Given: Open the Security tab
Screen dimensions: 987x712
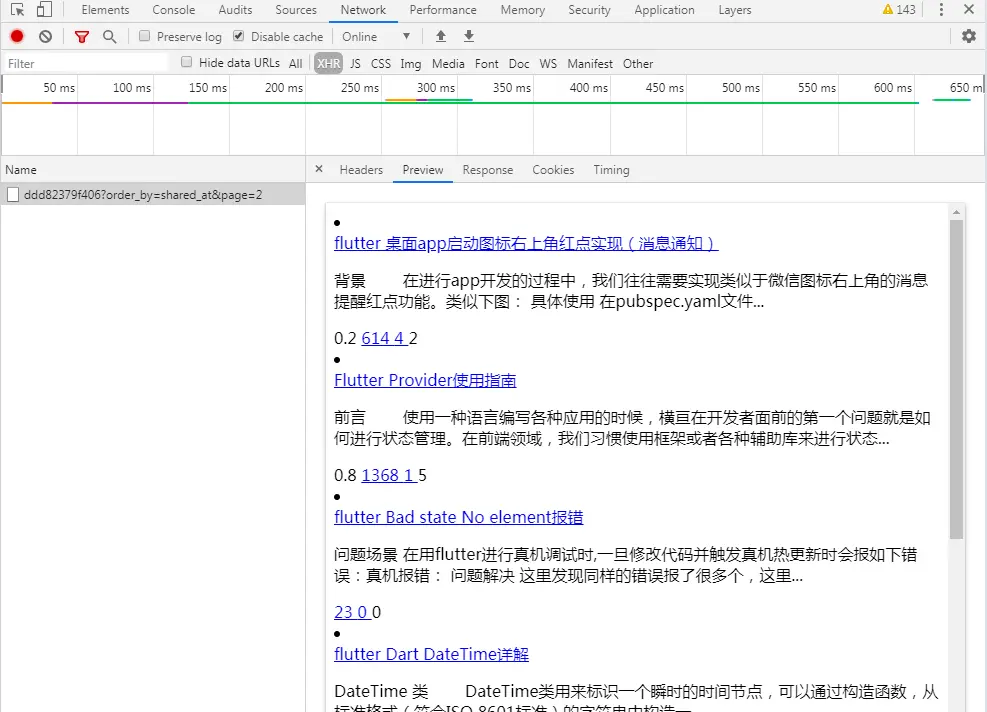Looking at the screenshot, I should click(x=589, y=10).
